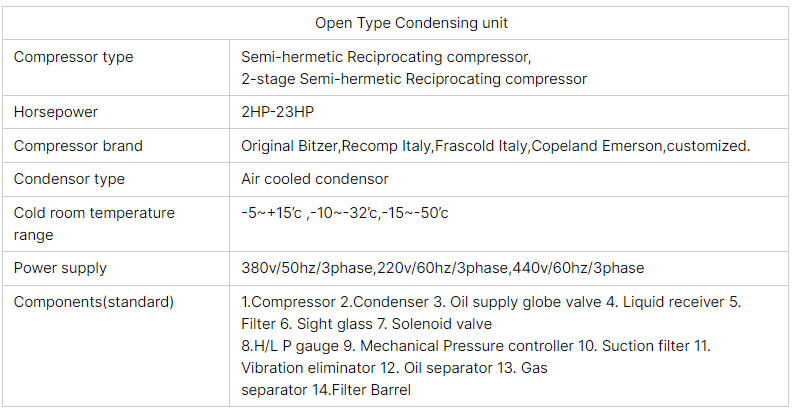Select the "Compressor brand" label cell

(78, 146)
